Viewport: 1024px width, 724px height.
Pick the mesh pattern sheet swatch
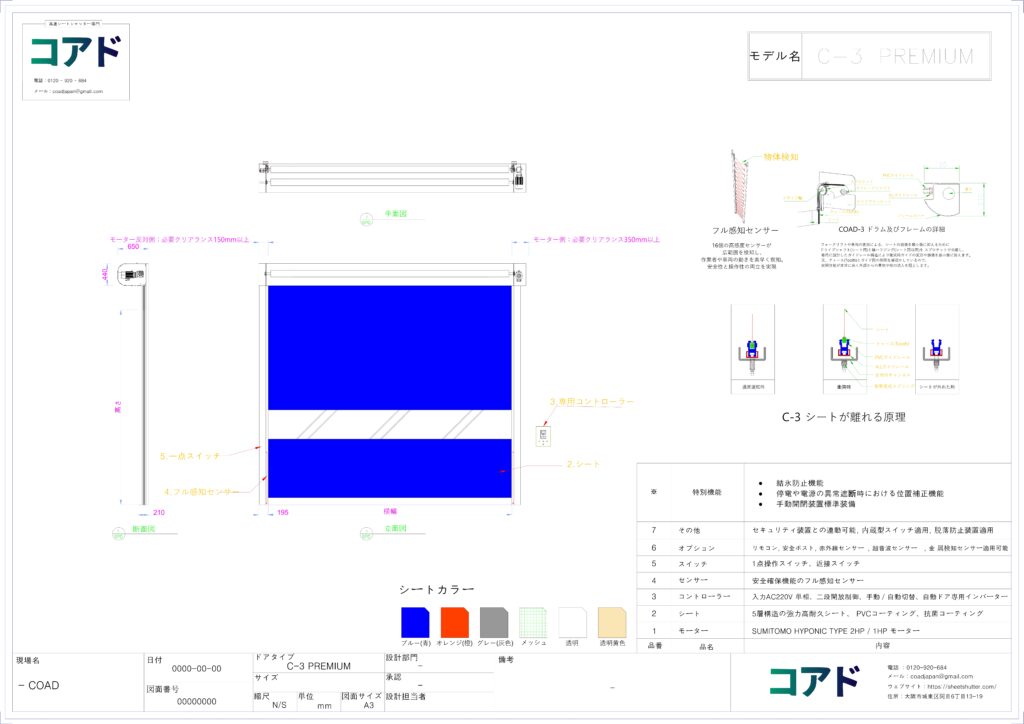point(533,622)
